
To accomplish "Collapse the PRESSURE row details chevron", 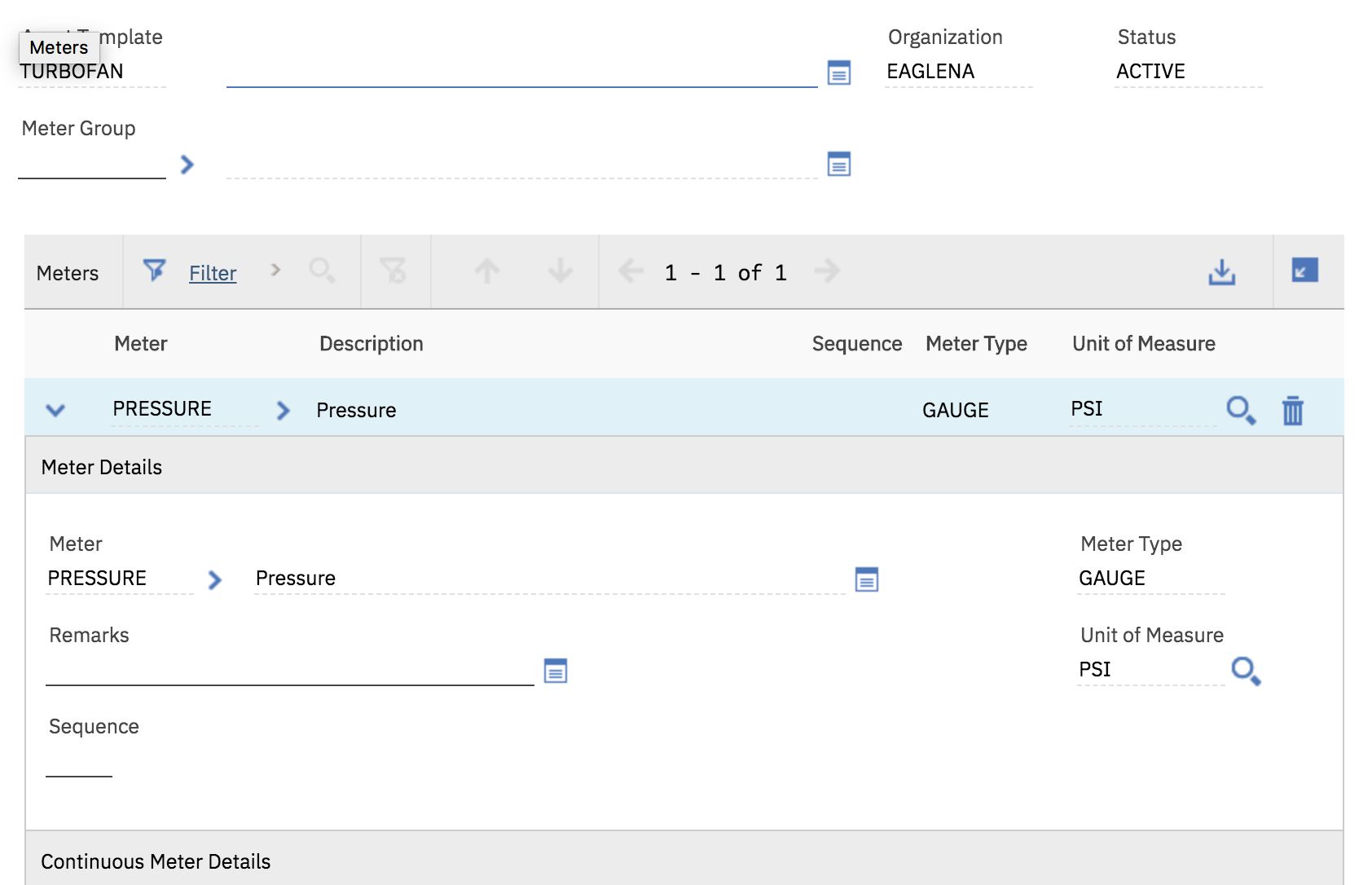I will pyautogui.click(x=55, y=410).
